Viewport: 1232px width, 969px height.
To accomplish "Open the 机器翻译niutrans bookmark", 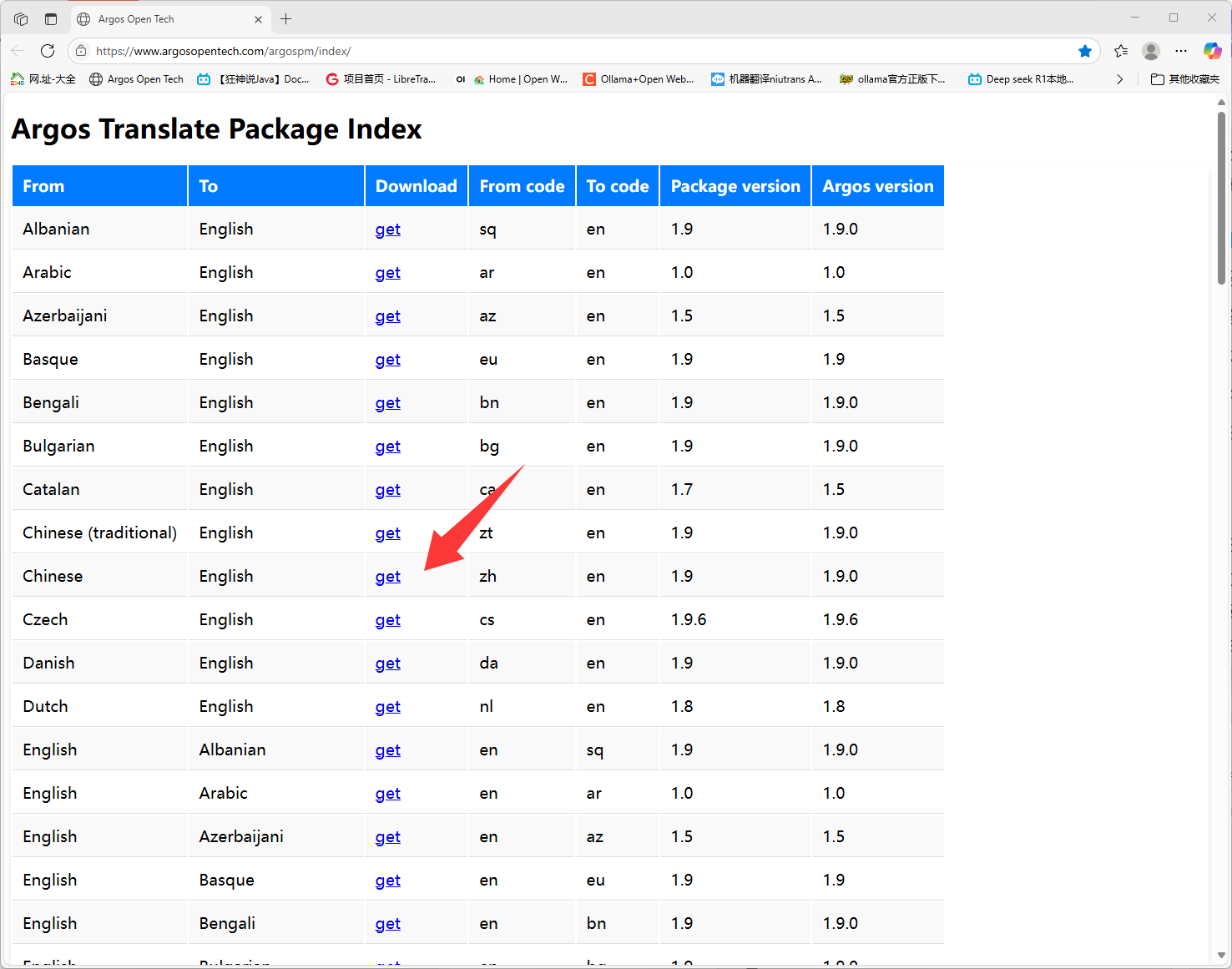I will pyautogui.click(x=766, y=79).
